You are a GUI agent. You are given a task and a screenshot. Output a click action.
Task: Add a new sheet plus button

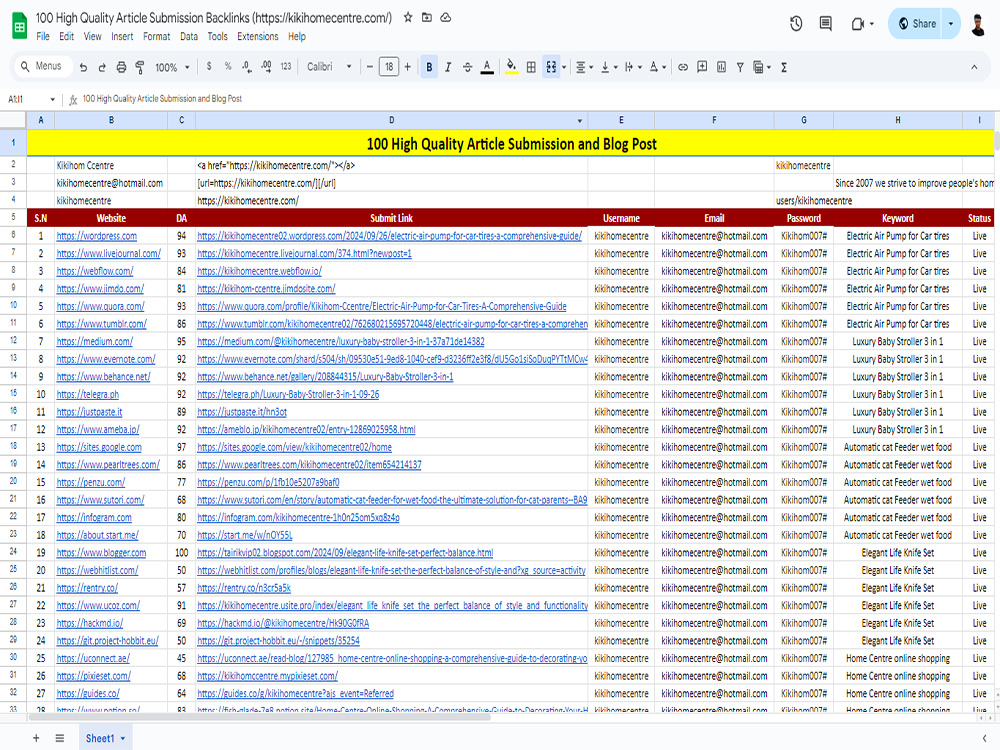pyautogui.click(x=36, y=738)
